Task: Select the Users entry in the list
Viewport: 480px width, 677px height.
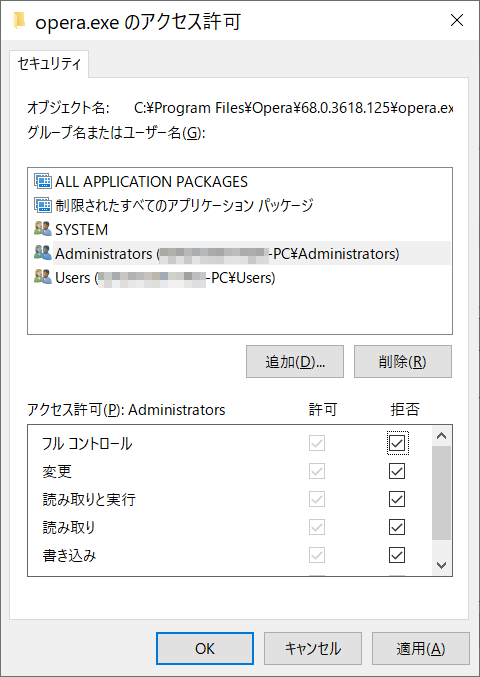Action: pyautogui.click(x=165, y=278)
